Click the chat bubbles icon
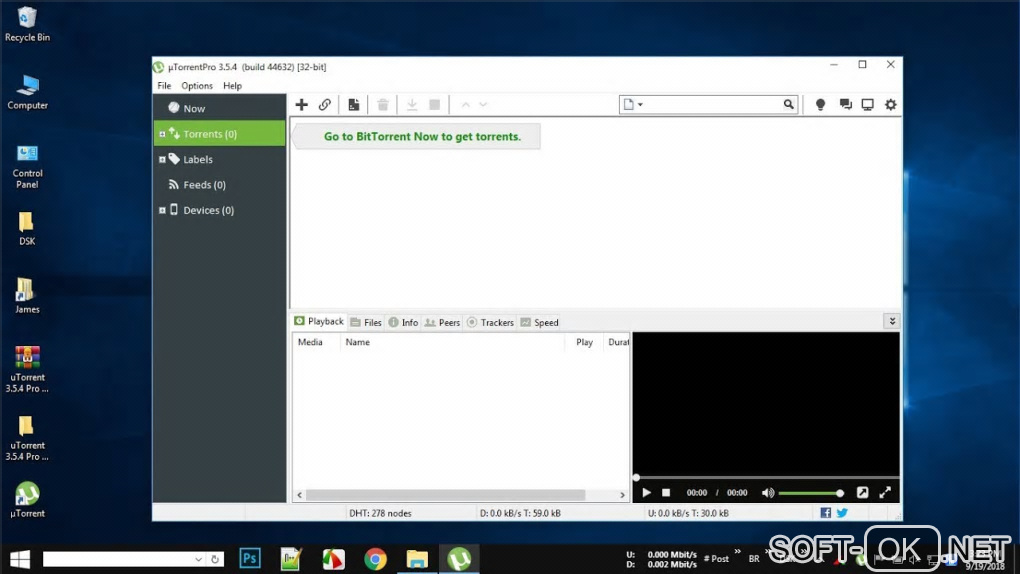The image size is (1020, 574). point(845,104)
